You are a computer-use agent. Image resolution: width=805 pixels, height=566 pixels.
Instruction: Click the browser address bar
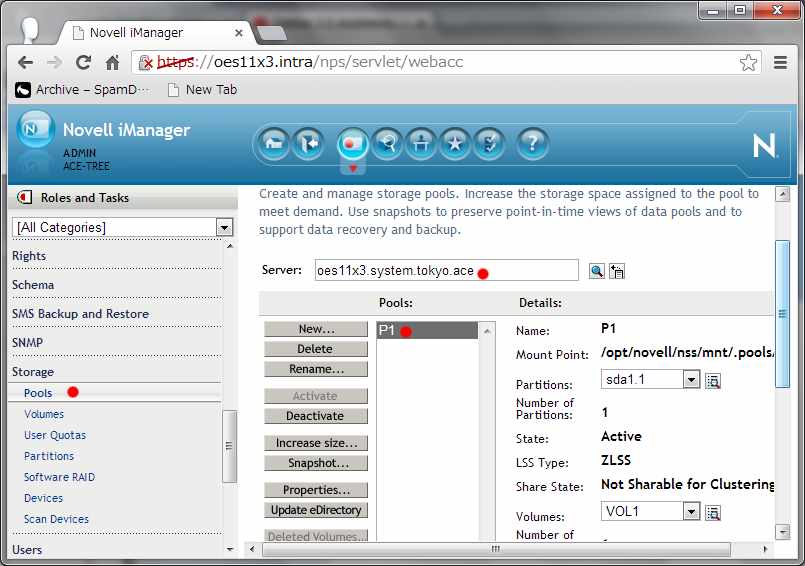coord(446,62)
